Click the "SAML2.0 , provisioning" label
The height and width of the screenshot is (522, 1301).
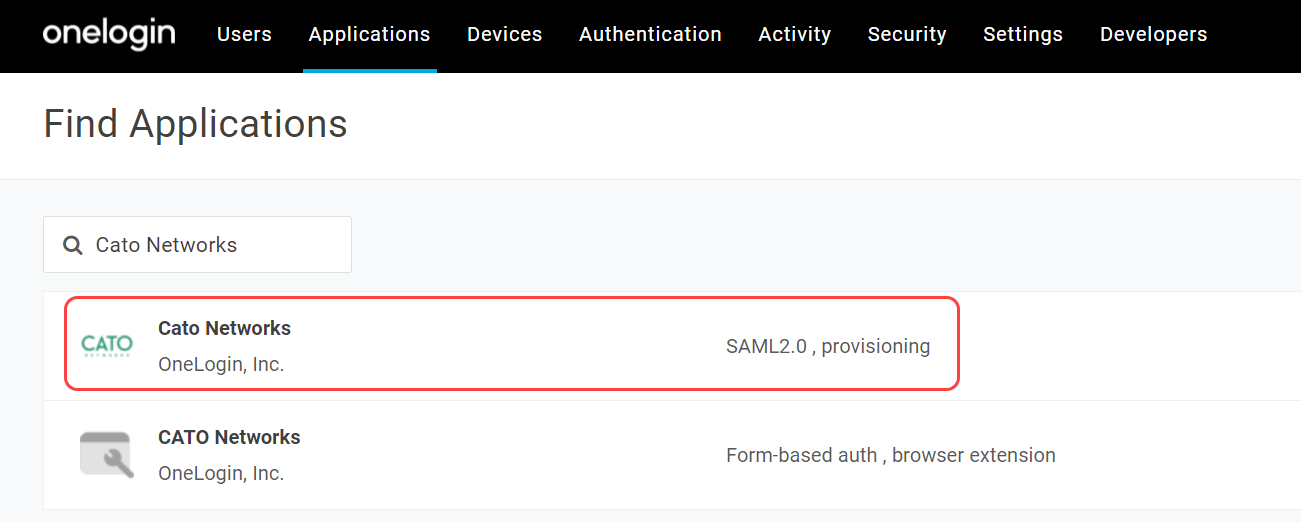coord(828,347)
